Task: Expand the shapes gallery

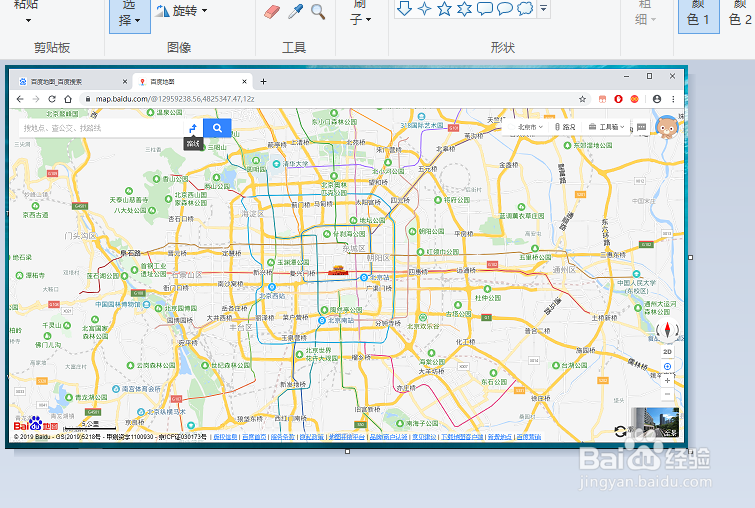Action: pos(544,9)
